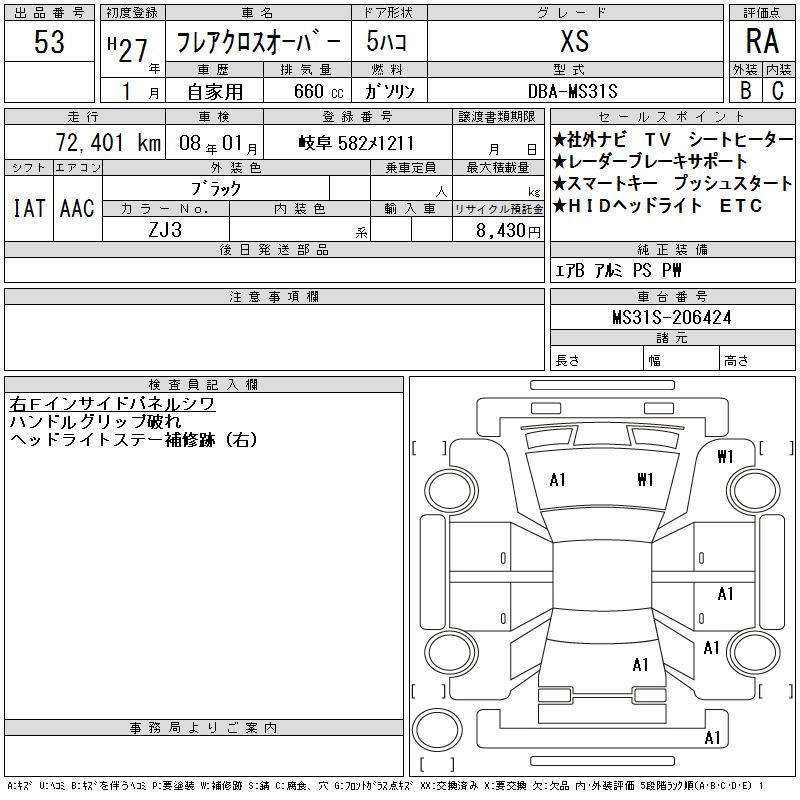Click the A1 mark on the rear trunk
The width and height of the screenshot is (800, 800).
point(641,664)
